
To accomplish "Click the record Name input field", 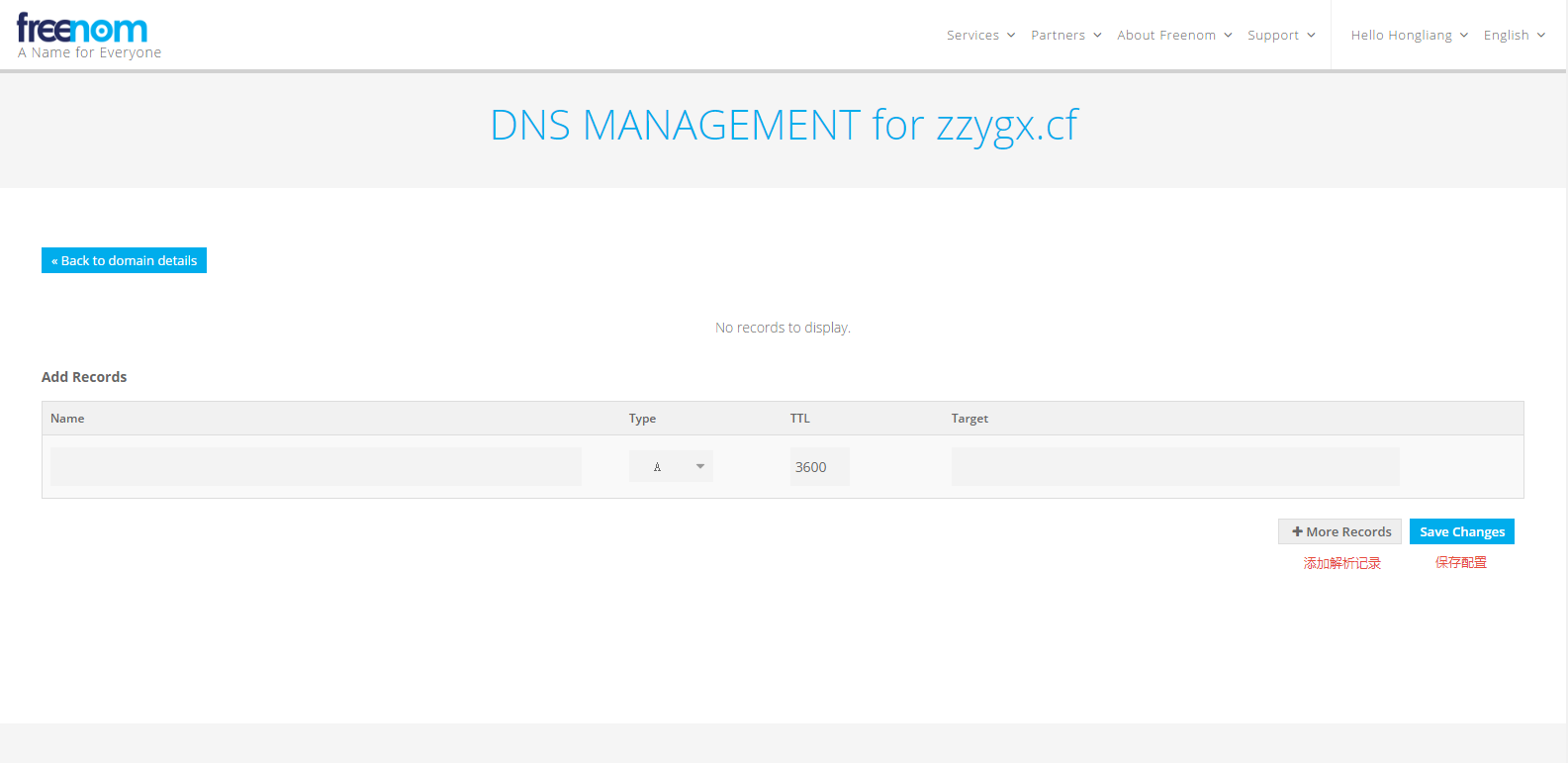I will pyautogui.click(x=316, y=466).
